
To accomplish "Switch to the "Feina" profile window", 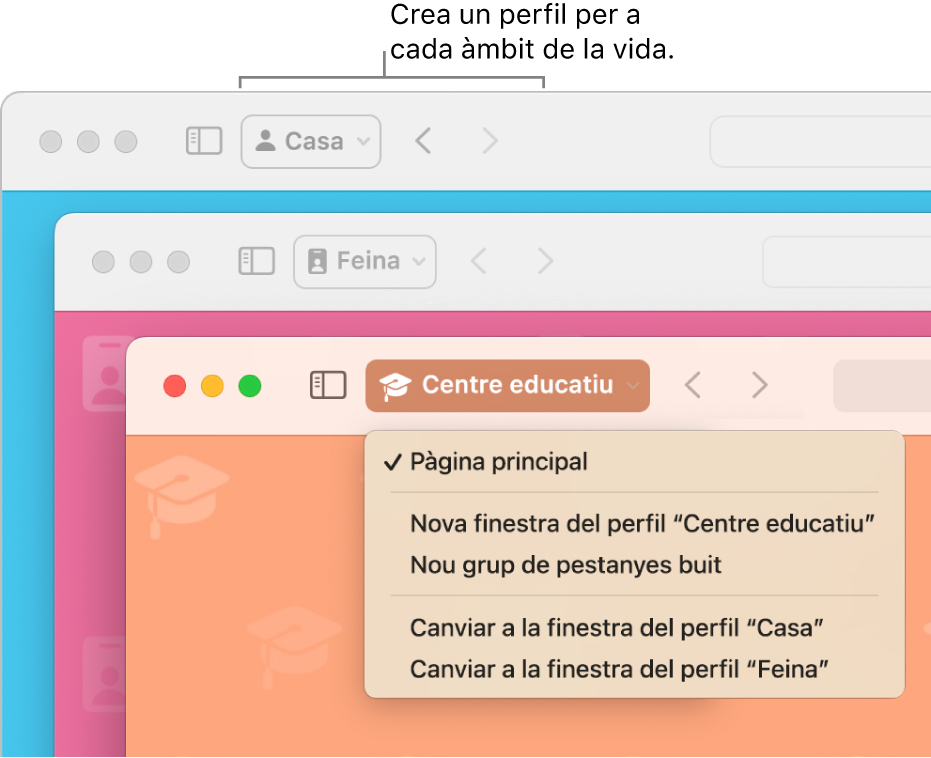I will pos(621,669).
